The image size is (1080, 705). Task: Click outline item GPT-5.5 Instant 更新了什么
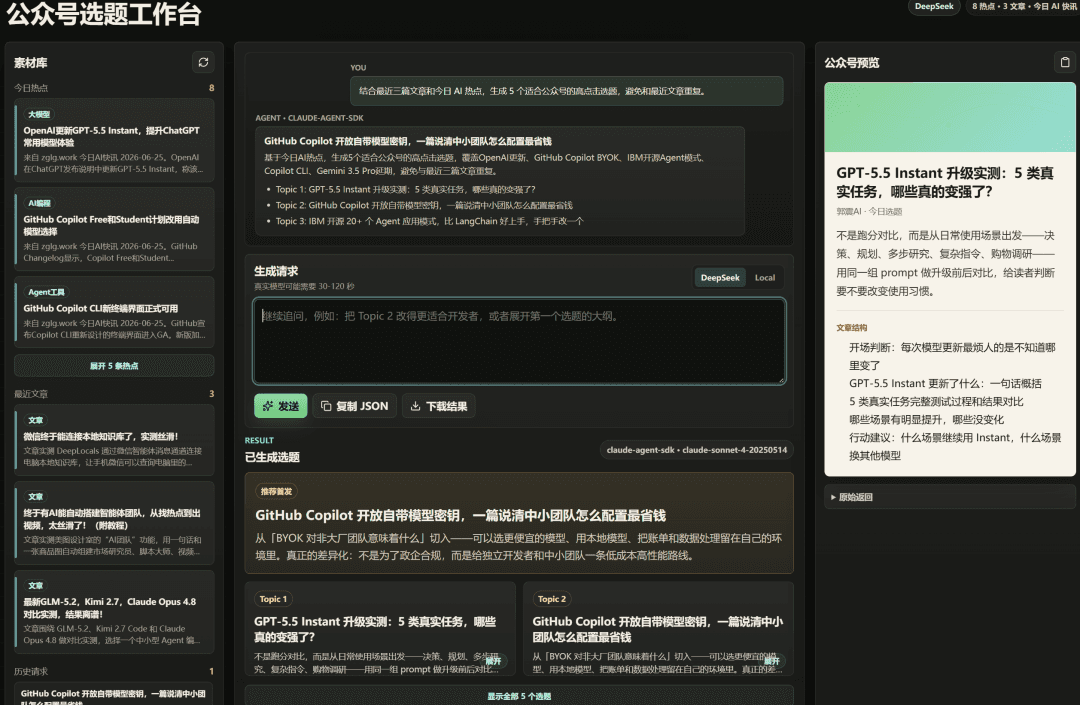point(945,383)
